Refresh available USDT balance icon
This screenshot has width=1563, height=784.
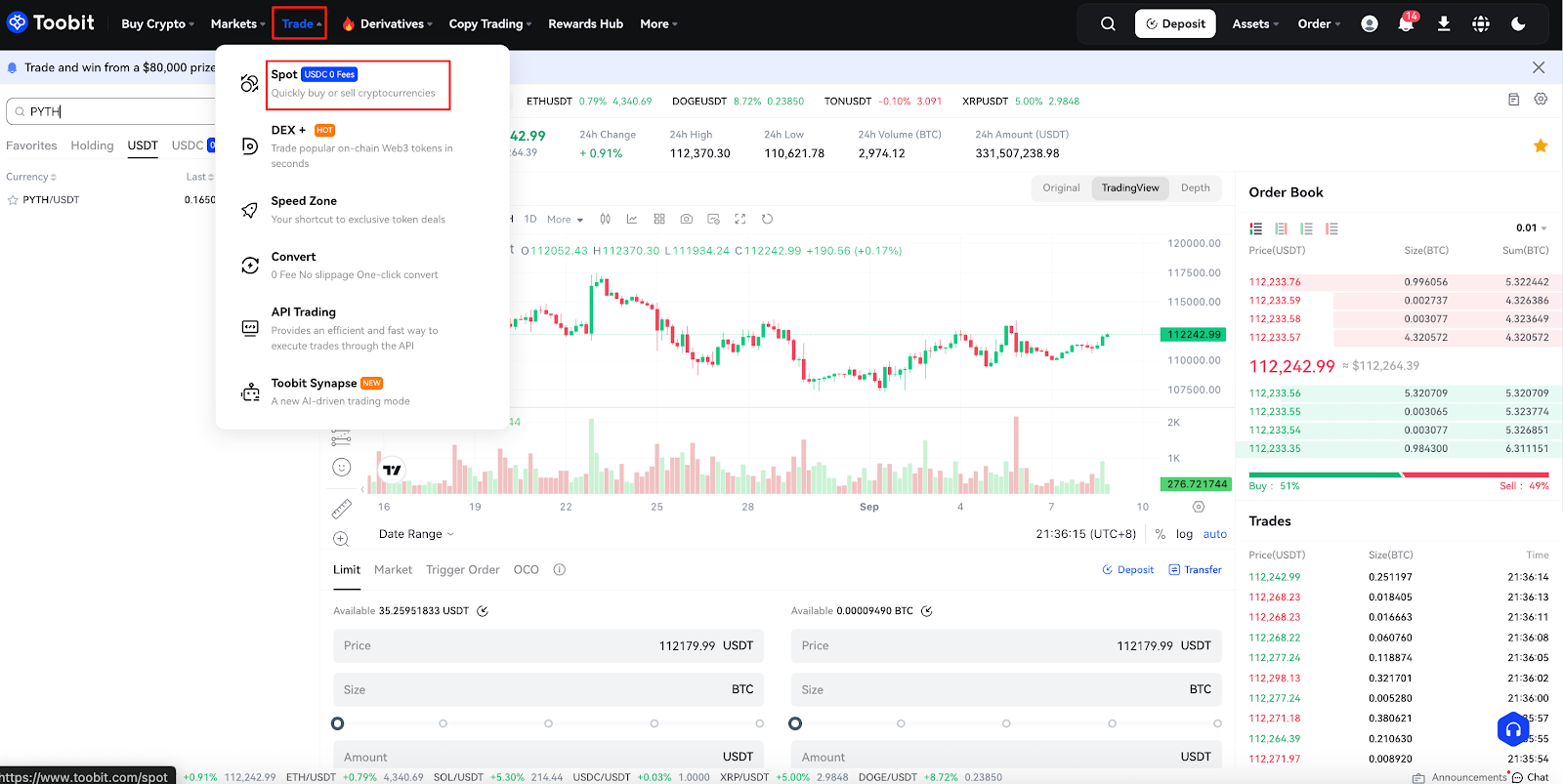click(483, 611)
